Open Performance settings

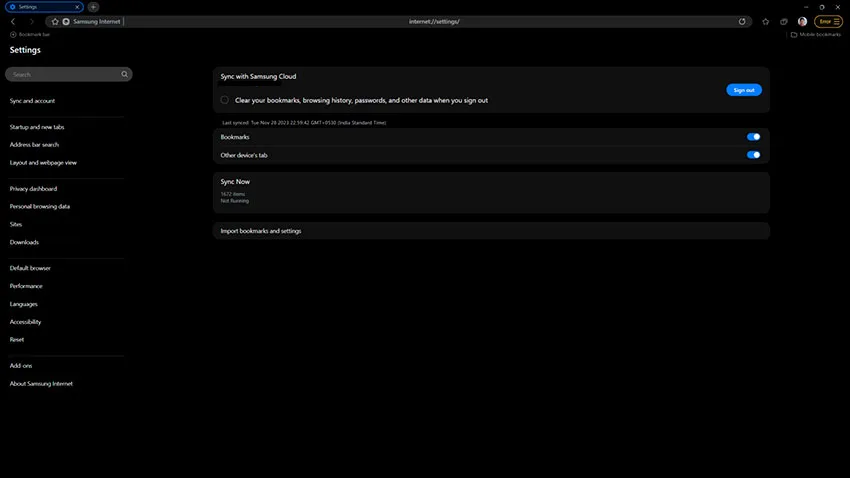(25, 286)
